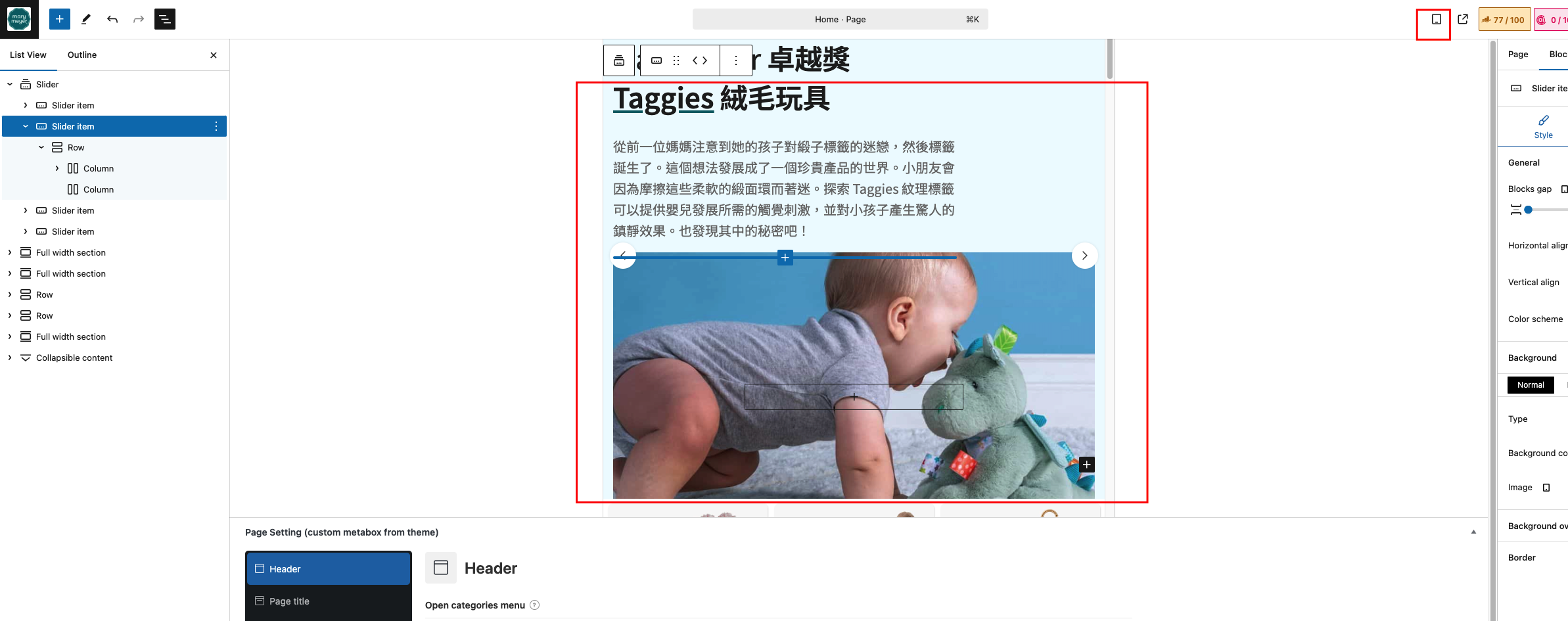
Task: Open the pink 0 score badge
Action: (1552, 20)
